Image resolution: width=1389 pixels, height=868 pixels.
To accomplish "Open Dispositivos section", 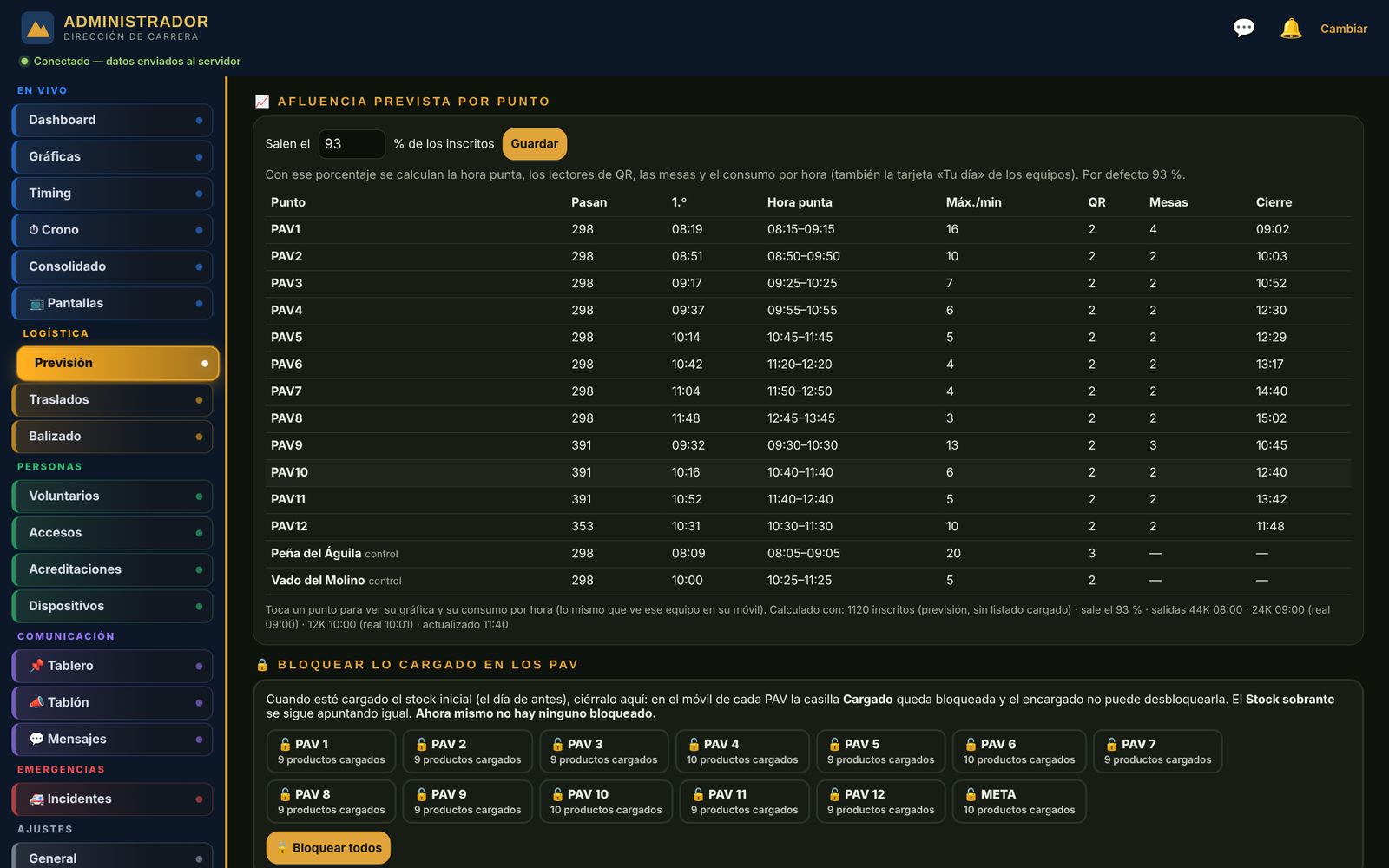I will [x=112, y=606].
